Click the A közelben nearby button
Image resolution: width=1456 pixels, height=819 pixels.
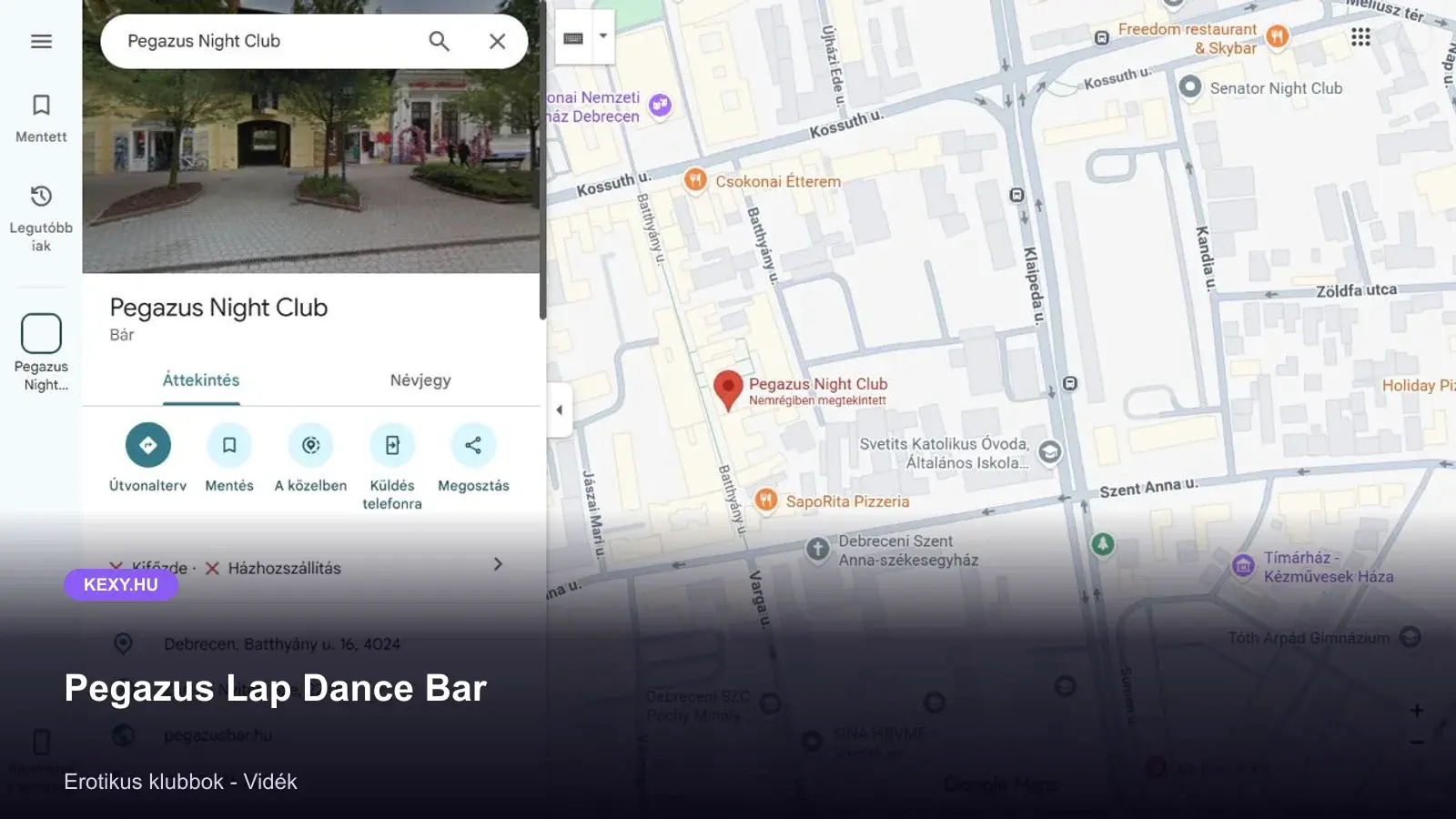(x=310, y=445)
